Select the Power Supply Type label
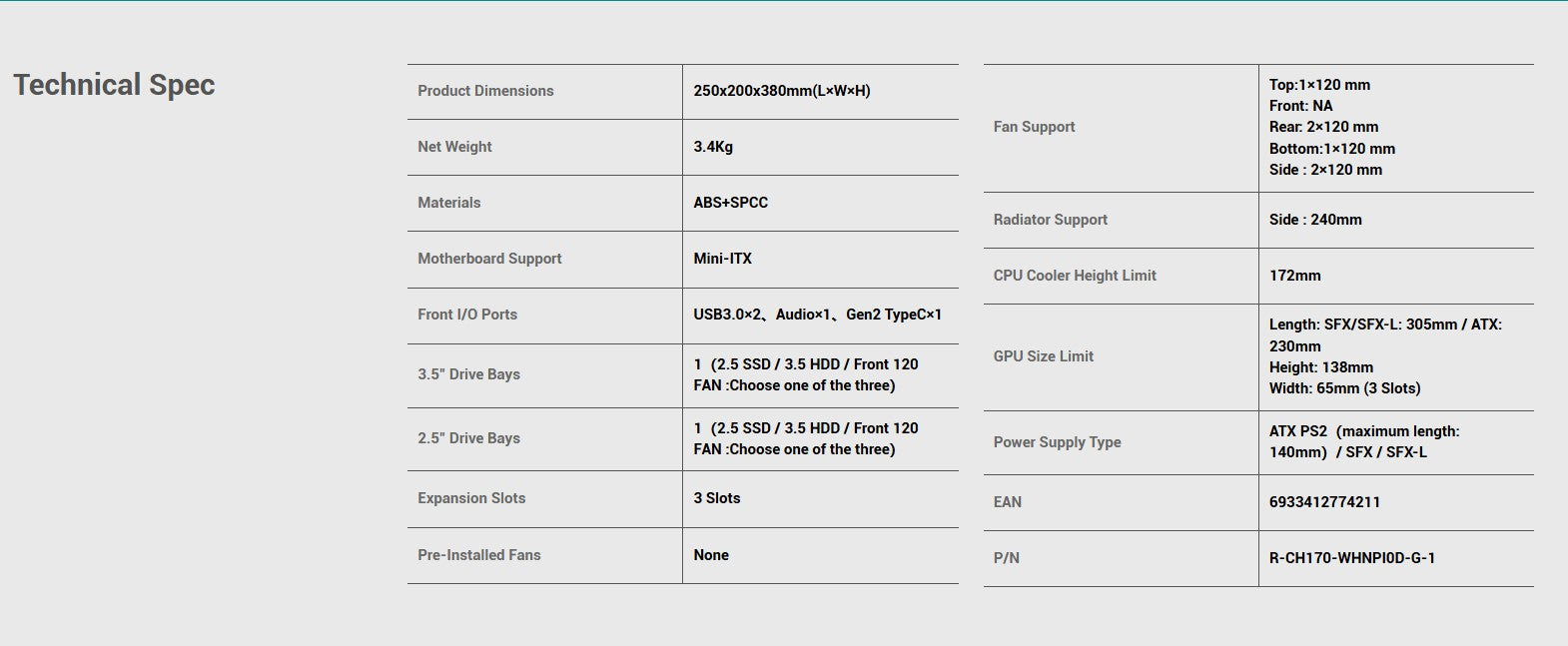The height and width of the screenshot is (646, 1568). coord(1057,442)
